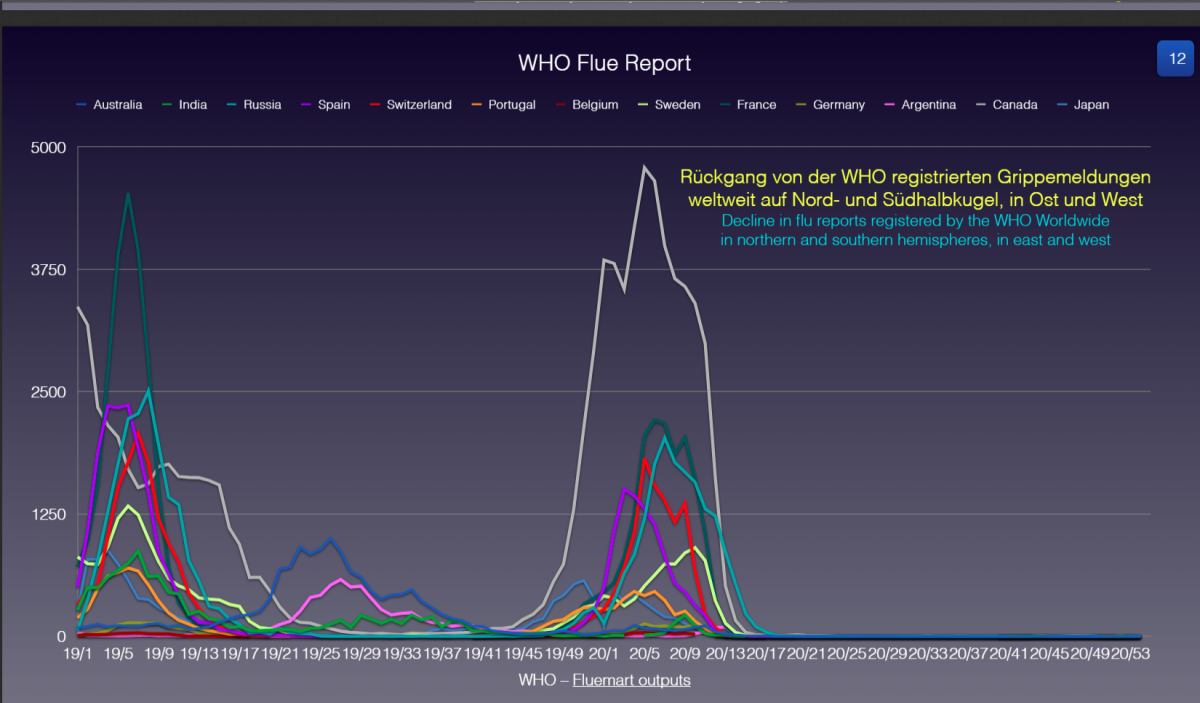
Task: Click the cyan English translation text
Action: [x=915, y=230]
